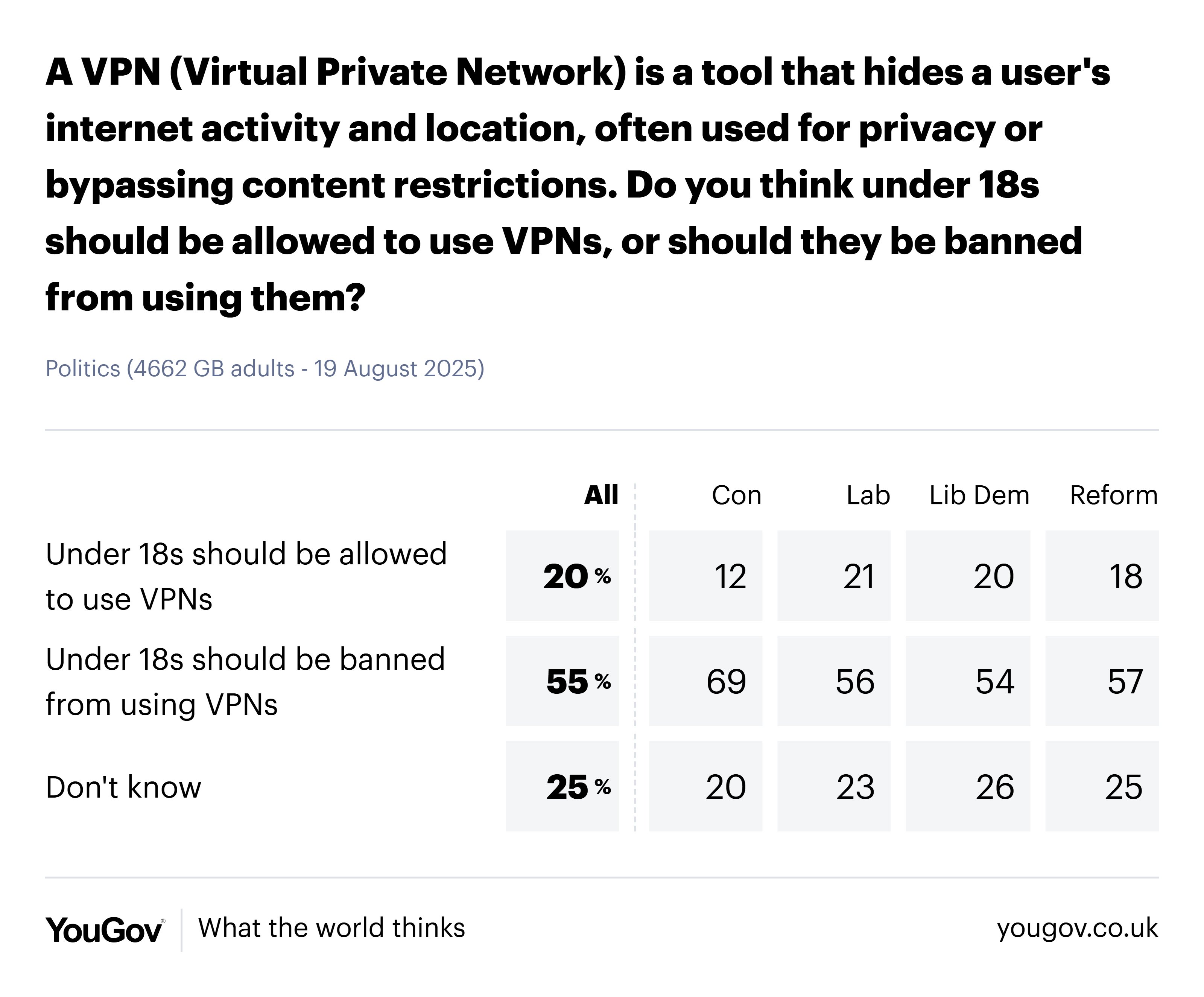Click the 21 cell under Lab
Image resolution: width=1204 pixels, height=997 pixels.
[x=834, y=576]
